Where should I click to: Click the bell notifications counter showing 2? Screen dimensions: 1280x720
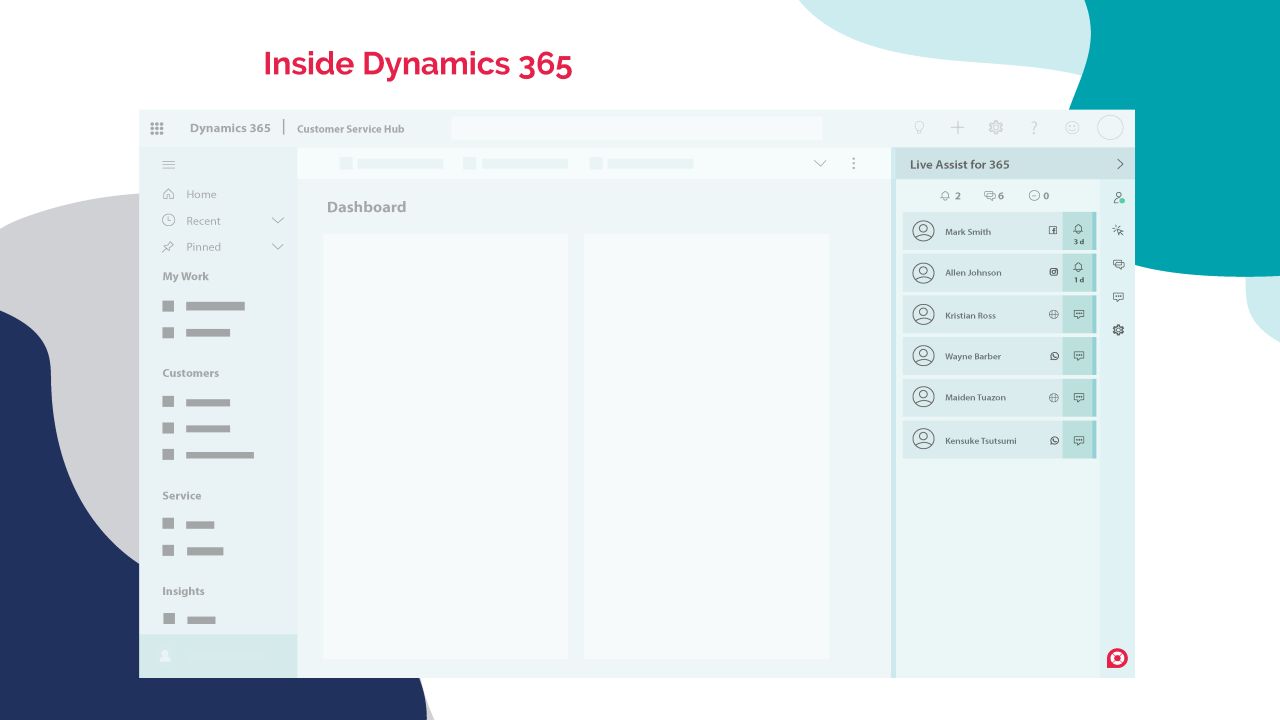[x=950, y=196]
